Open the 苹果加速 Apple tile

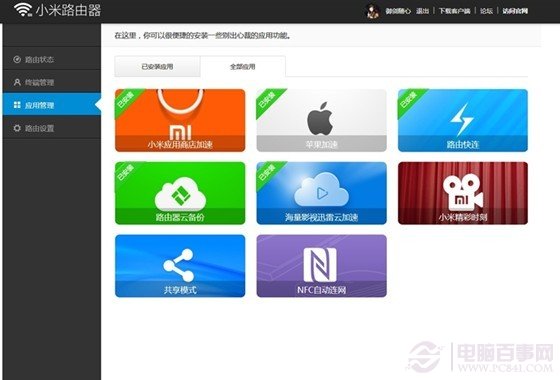[321, 120]
